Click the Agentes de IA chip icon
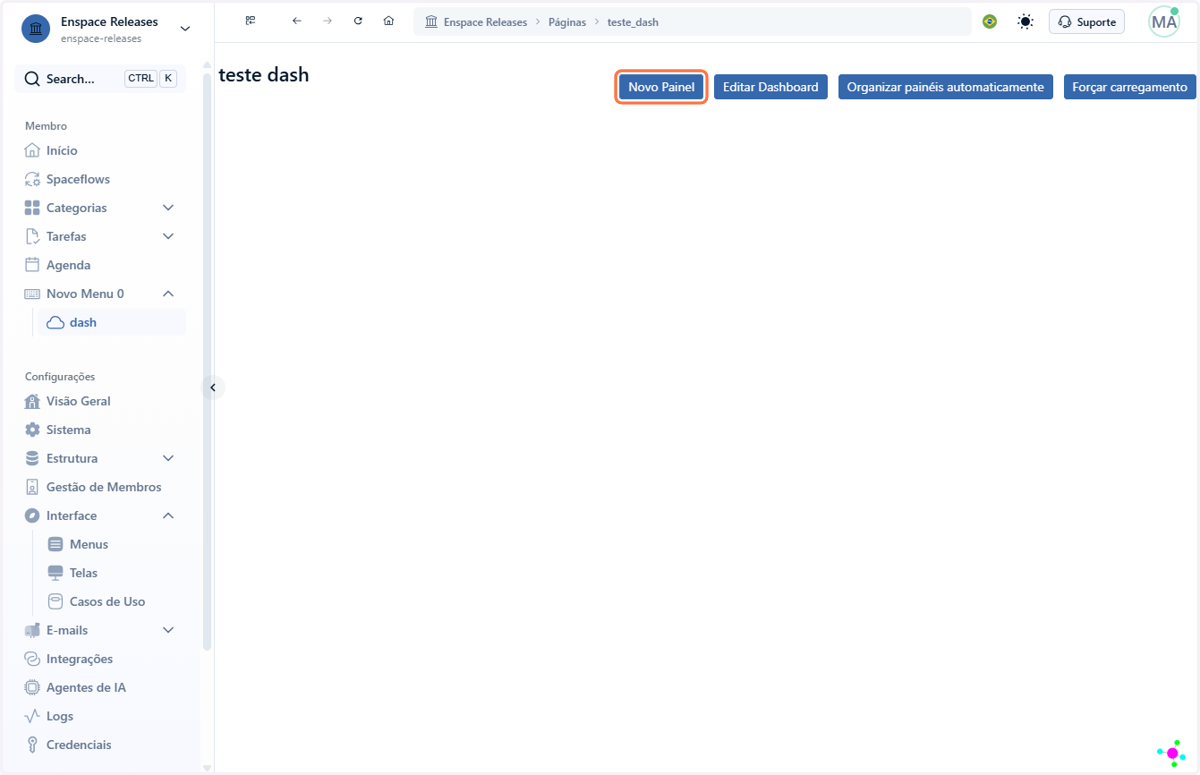The image size is (1200, 775). coord(32,688)
